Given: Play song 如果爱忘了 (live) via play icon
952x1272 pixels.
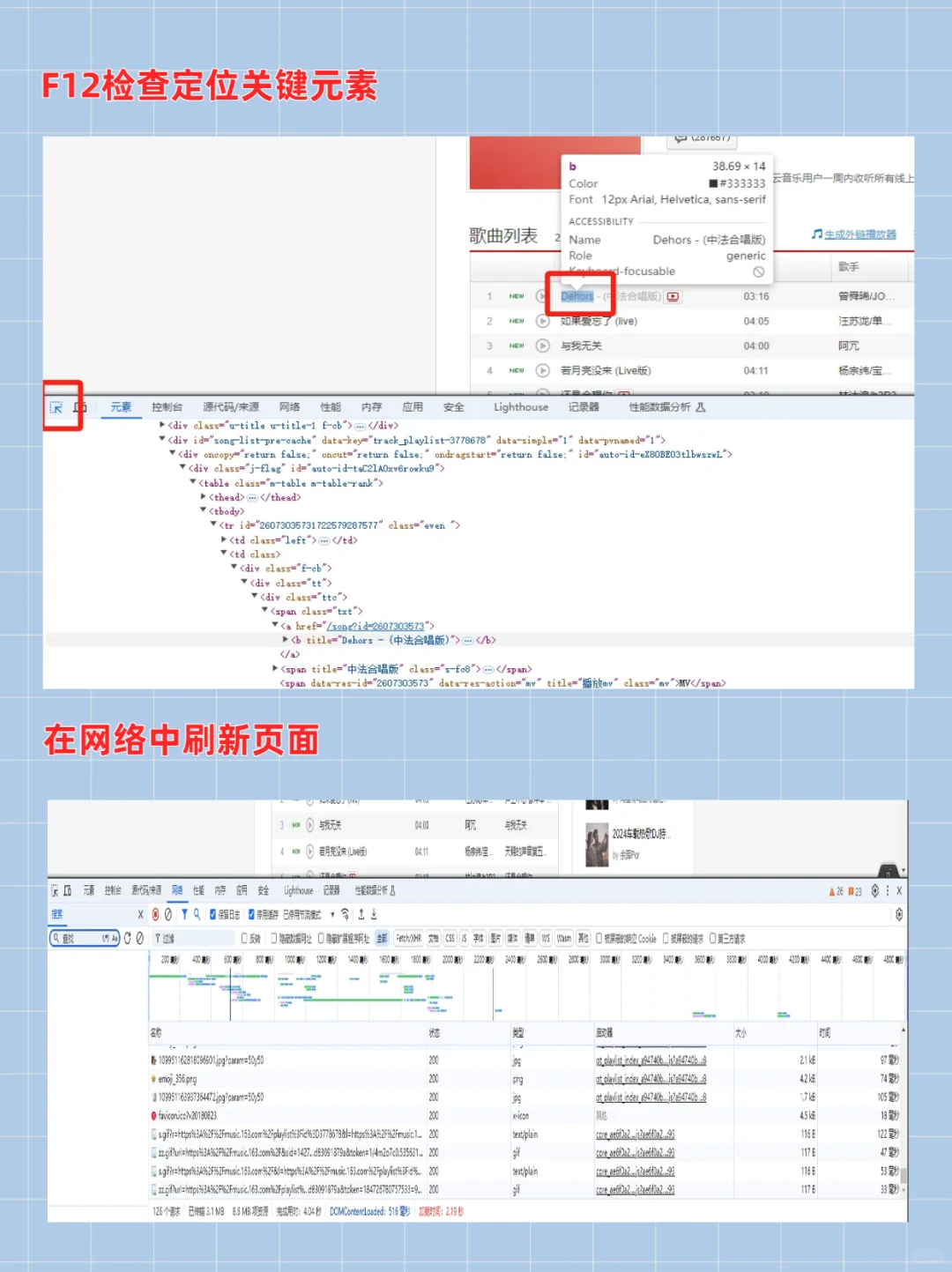Looking at the screenshot, I should coord(543,321).
